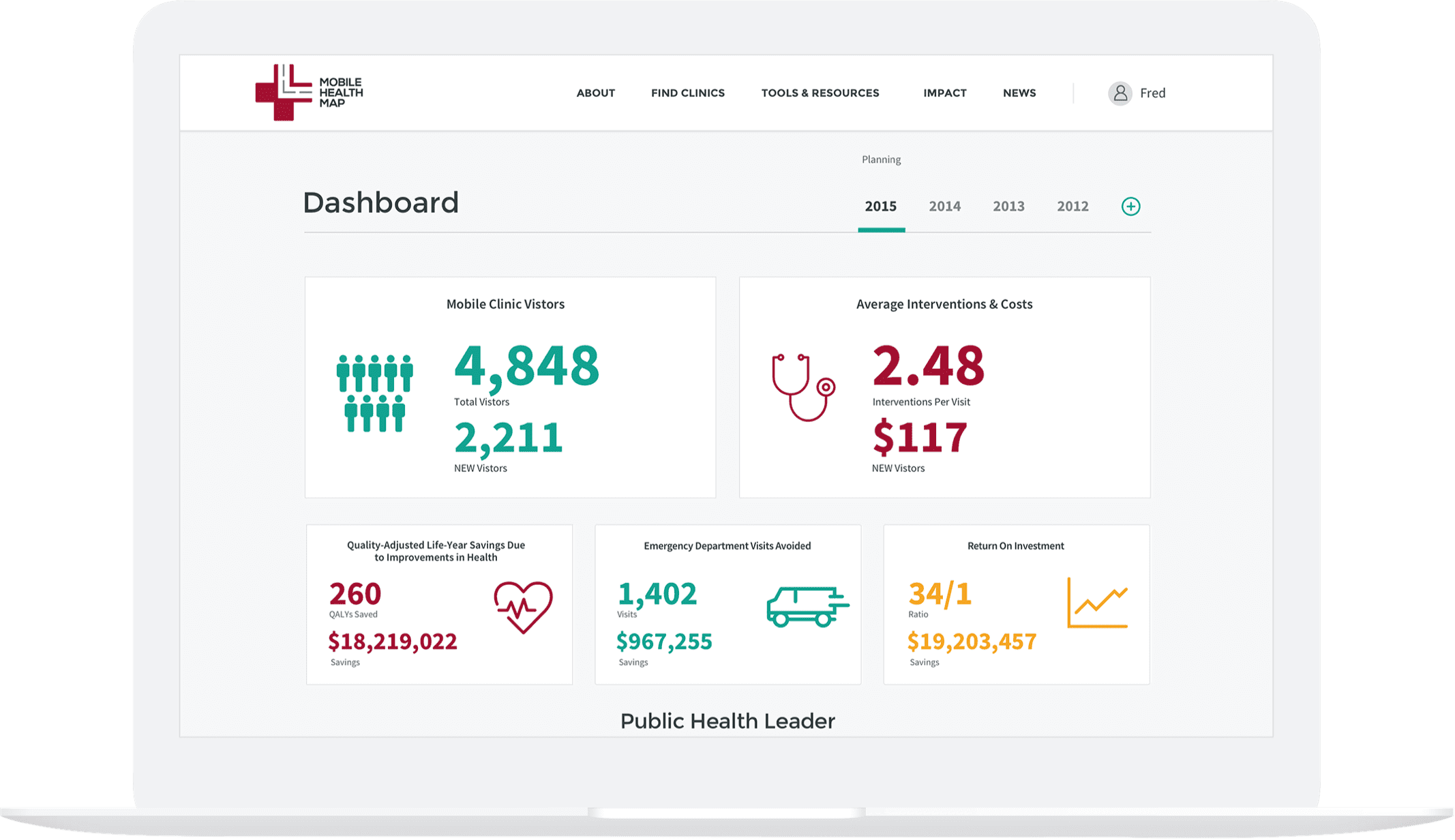Switch to the 2013 tab

coord(1008,207)
